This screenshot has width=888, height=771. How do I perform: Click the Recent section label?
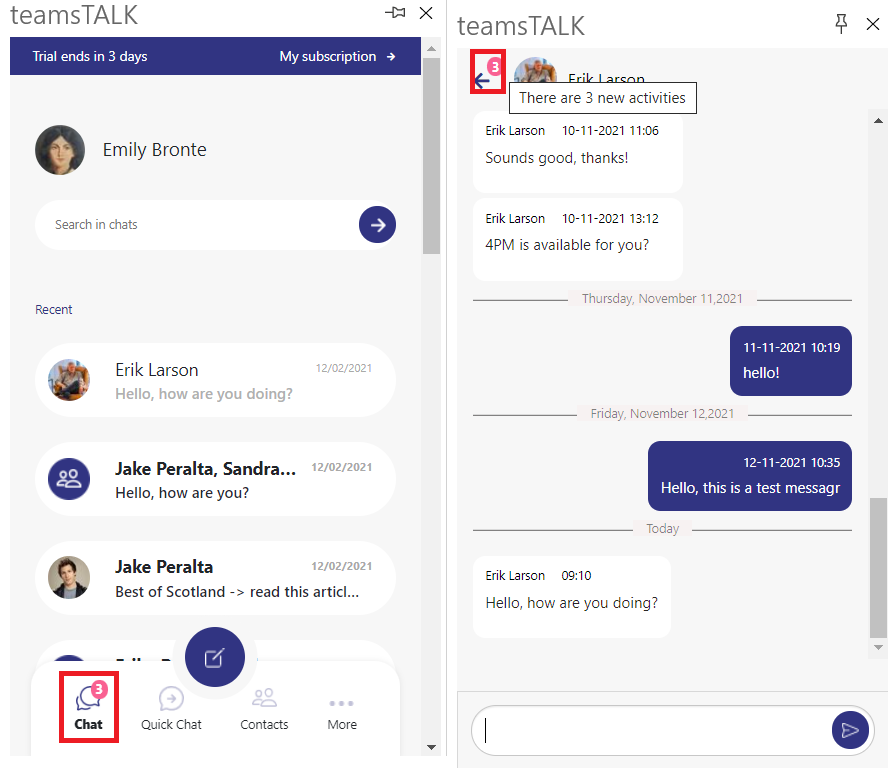pos(54,309)
